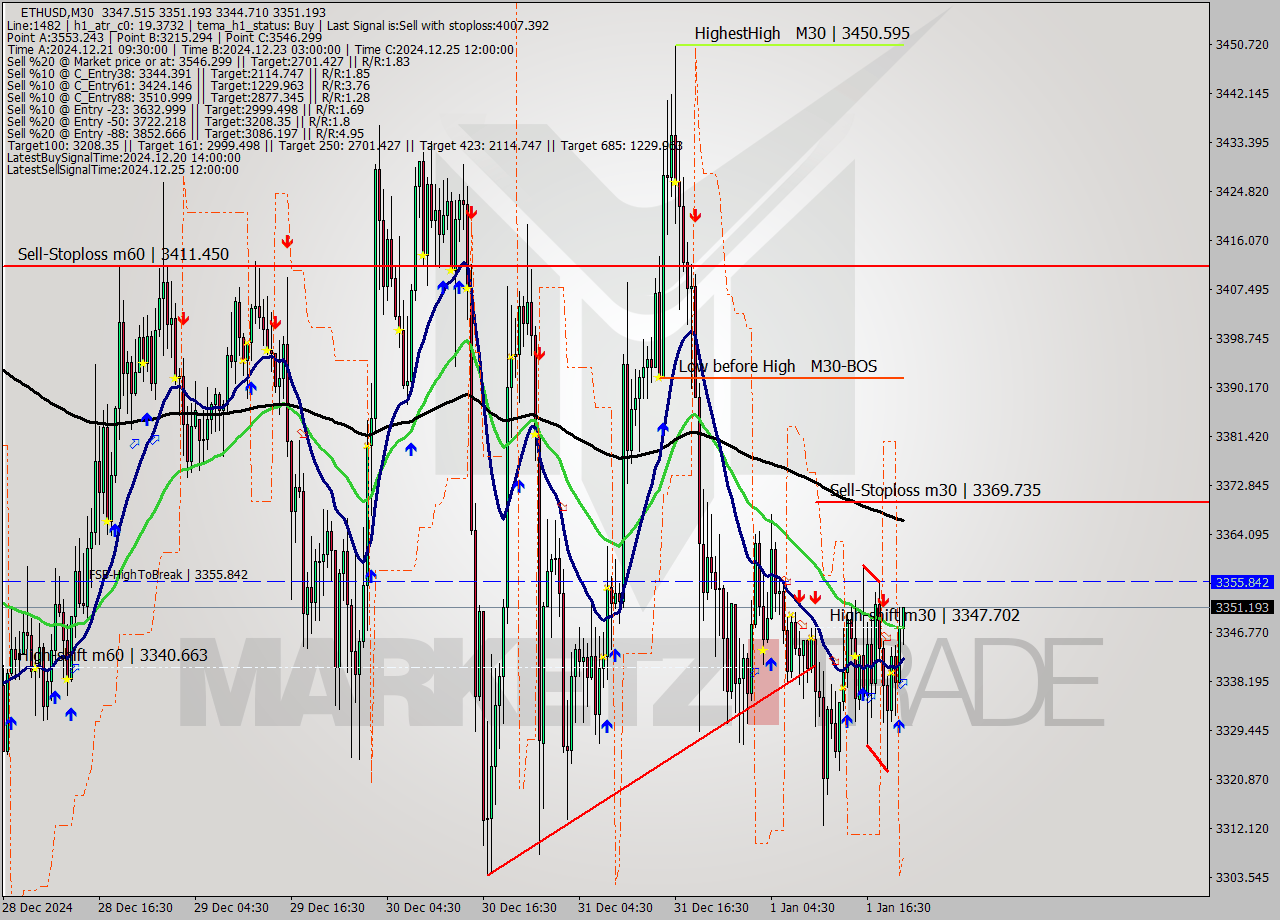Click the 'Sell-Stoploss m30 | 3369.735' label
Viewport: 1280px width, 920px height.
pos(935,490)
